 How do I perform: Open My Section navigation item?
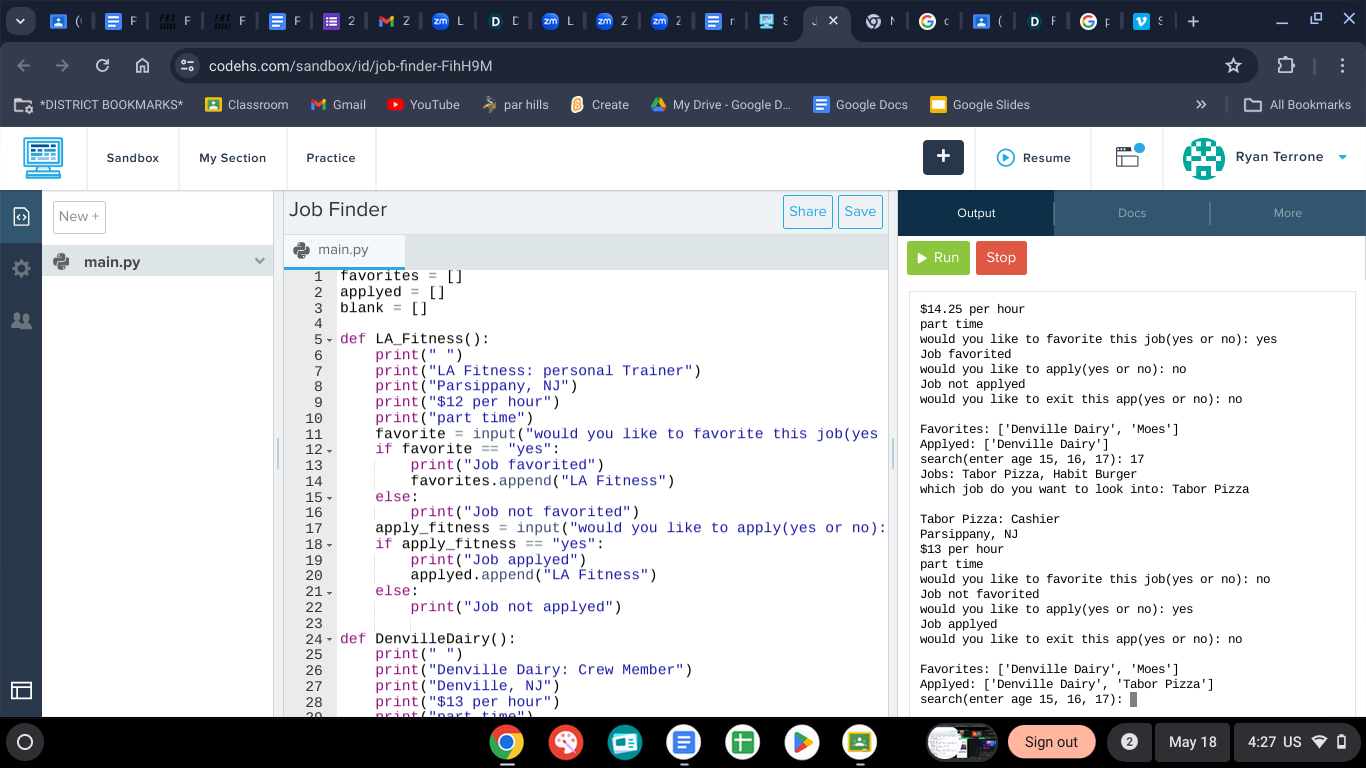pos(232,158)
